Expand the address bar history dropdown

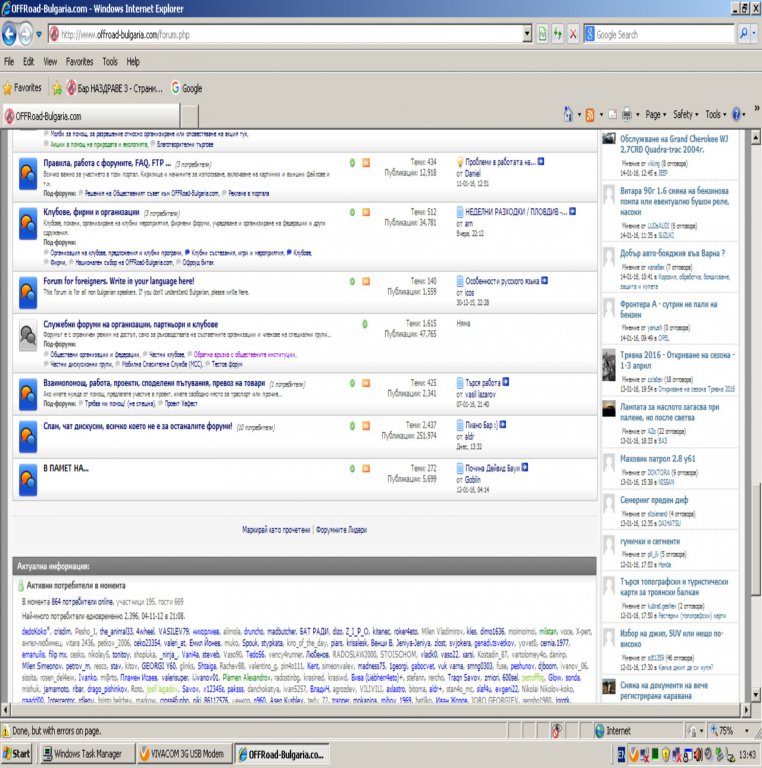point(528,34)
